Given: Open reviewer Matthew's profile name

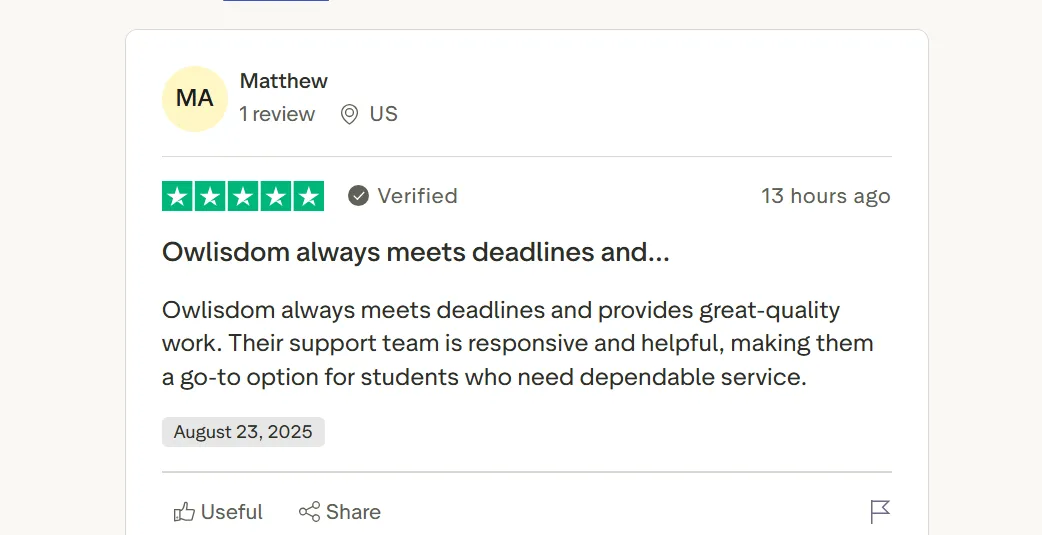Looking at the screenshot, I should point(284,81).
